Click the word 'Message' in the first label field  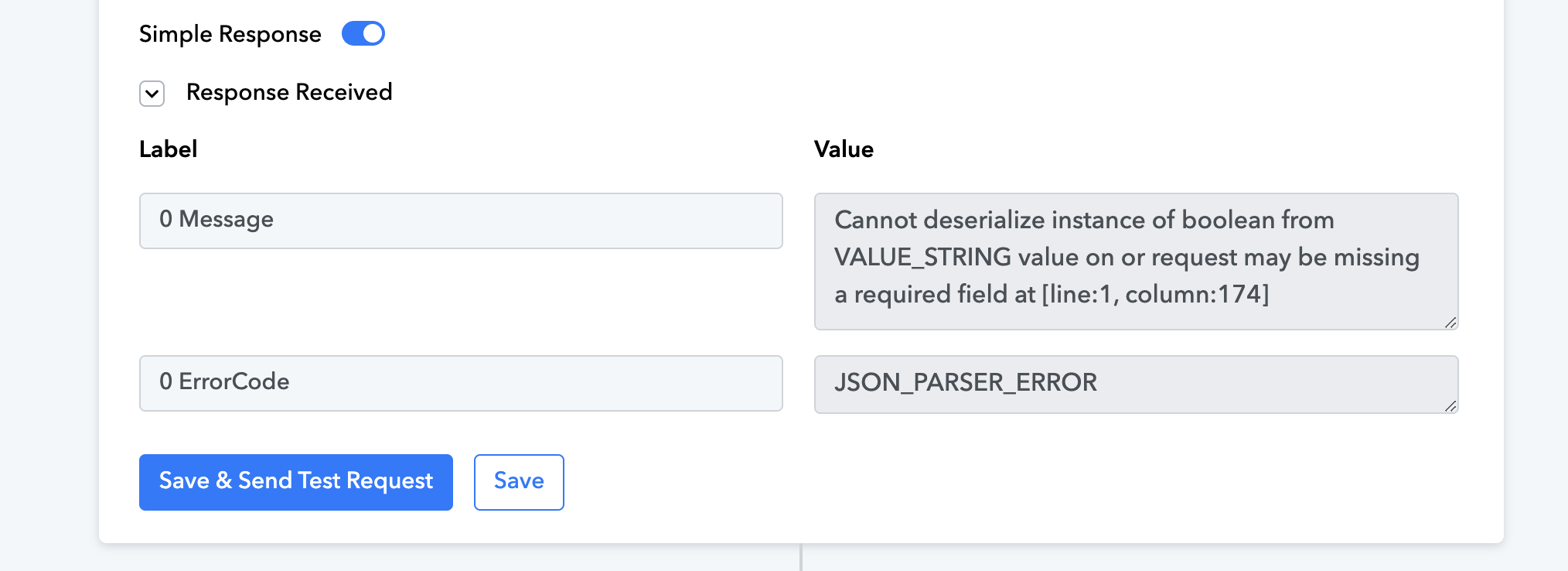pyautogui.click(x=226, y=220)
